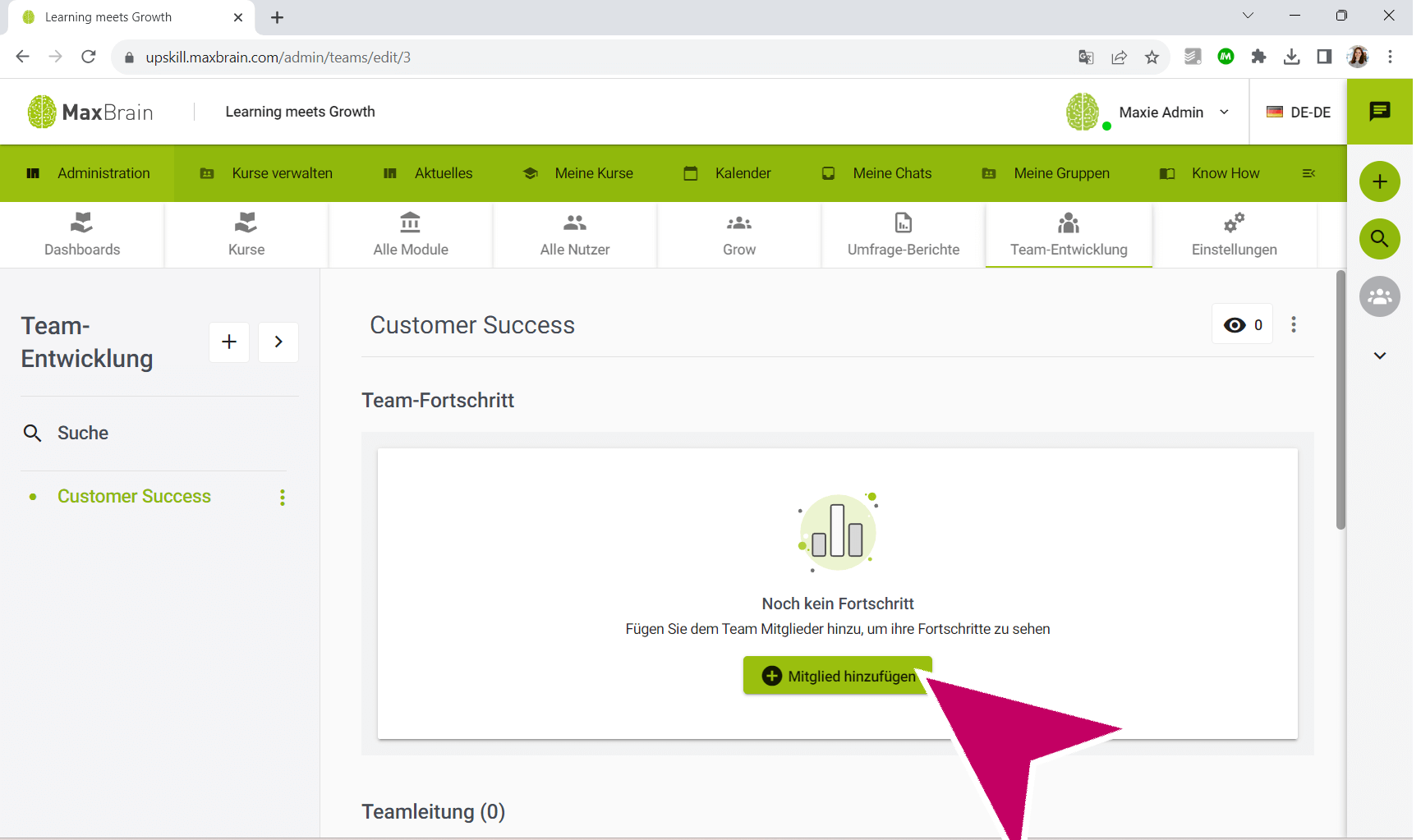This screenshot has width=1421, height=840.
Task: Click the green M extension icon
Action: 1226,57
